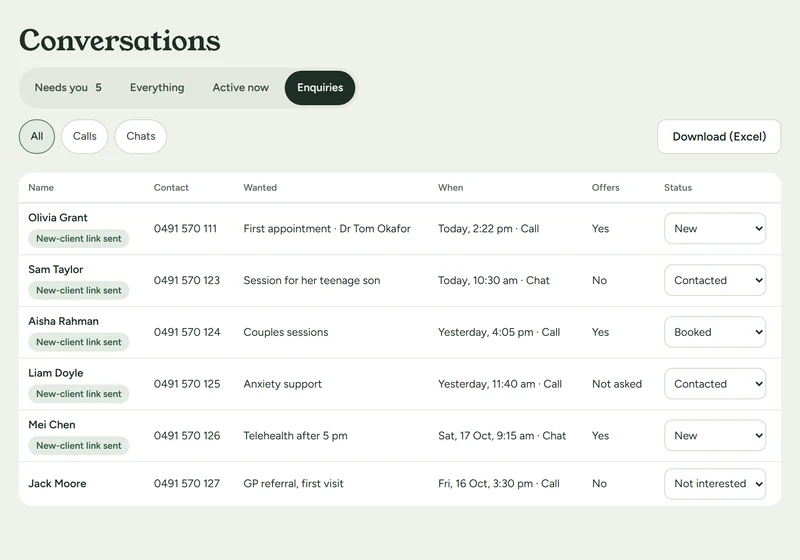Click Yesterday, 11:40 am · Call
Viewport: 800px width, 560px height.
(499, 384)
